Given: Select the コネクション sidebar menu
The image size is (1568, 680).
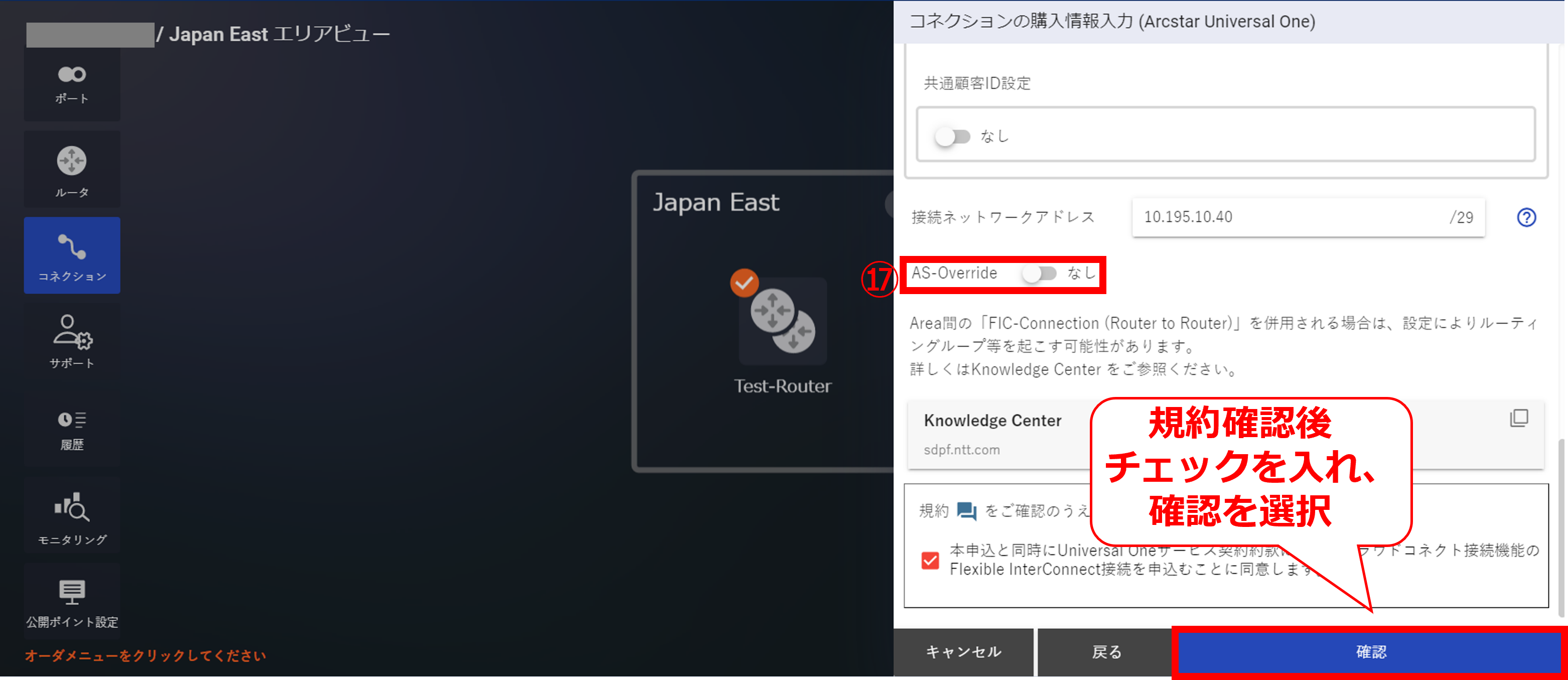Looking at the screenshot, I should [x=72, y=255].
